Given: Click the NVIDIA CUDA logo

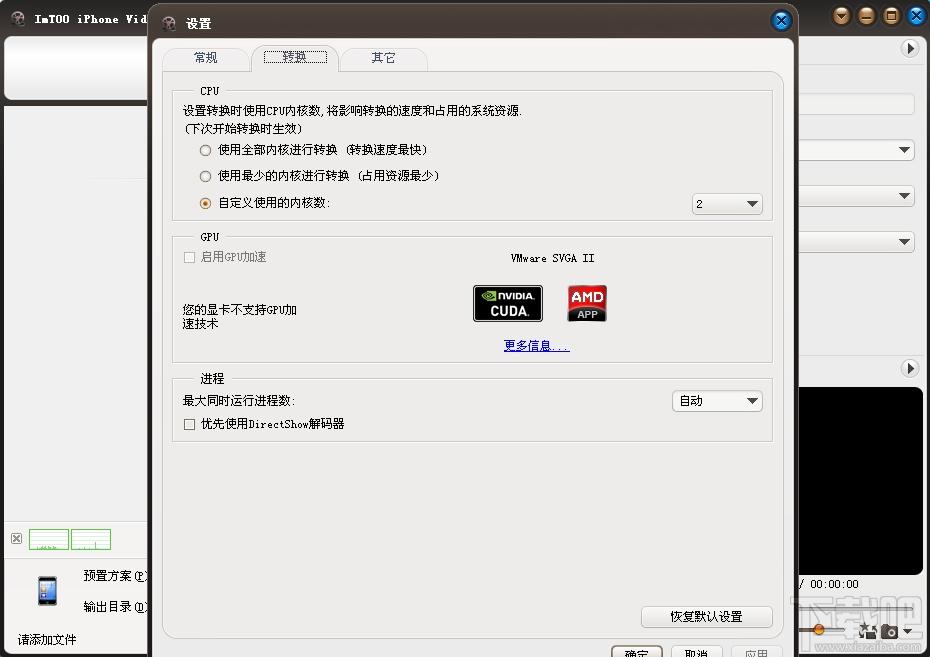Looking at the screenshot, I should tap(508, 303).
